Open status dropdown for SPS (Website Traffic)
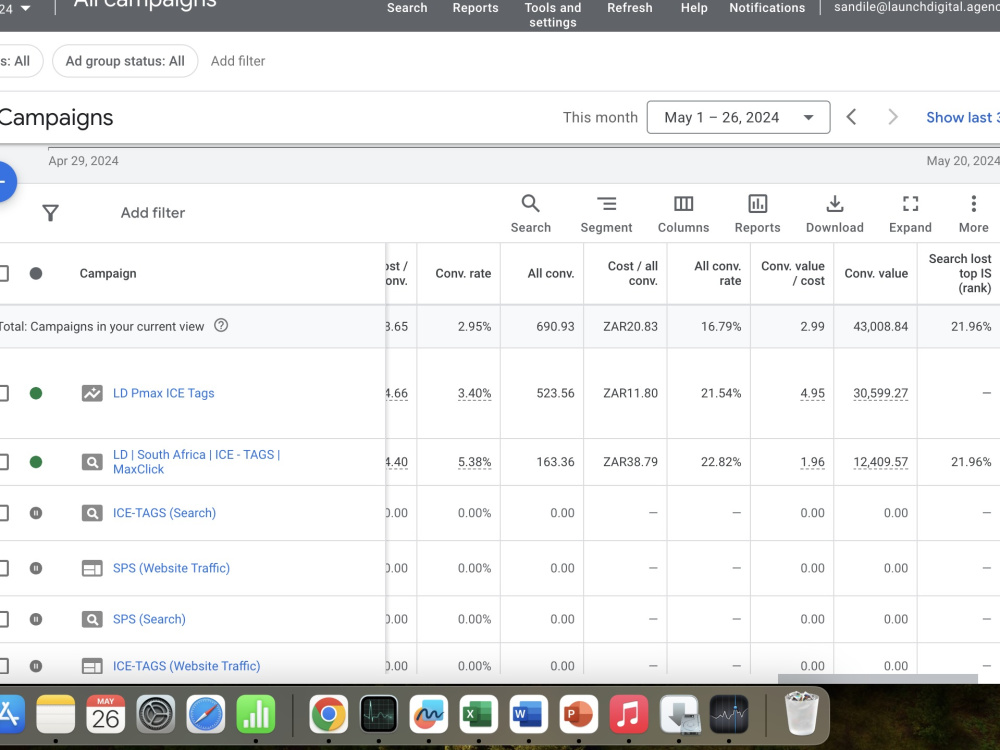 pyautogui.click(x=36, y=568)
